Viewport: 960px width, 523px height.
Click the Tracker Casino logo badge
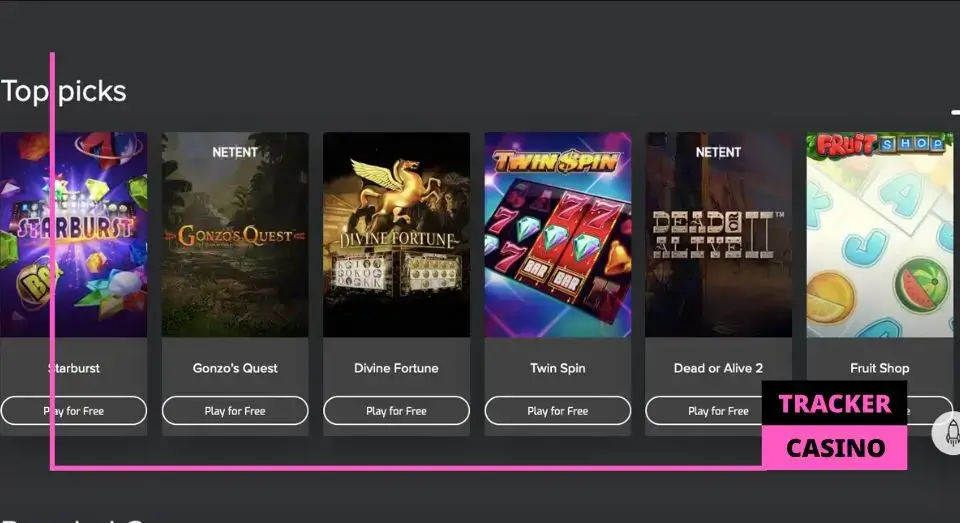(x=834, y=425)
